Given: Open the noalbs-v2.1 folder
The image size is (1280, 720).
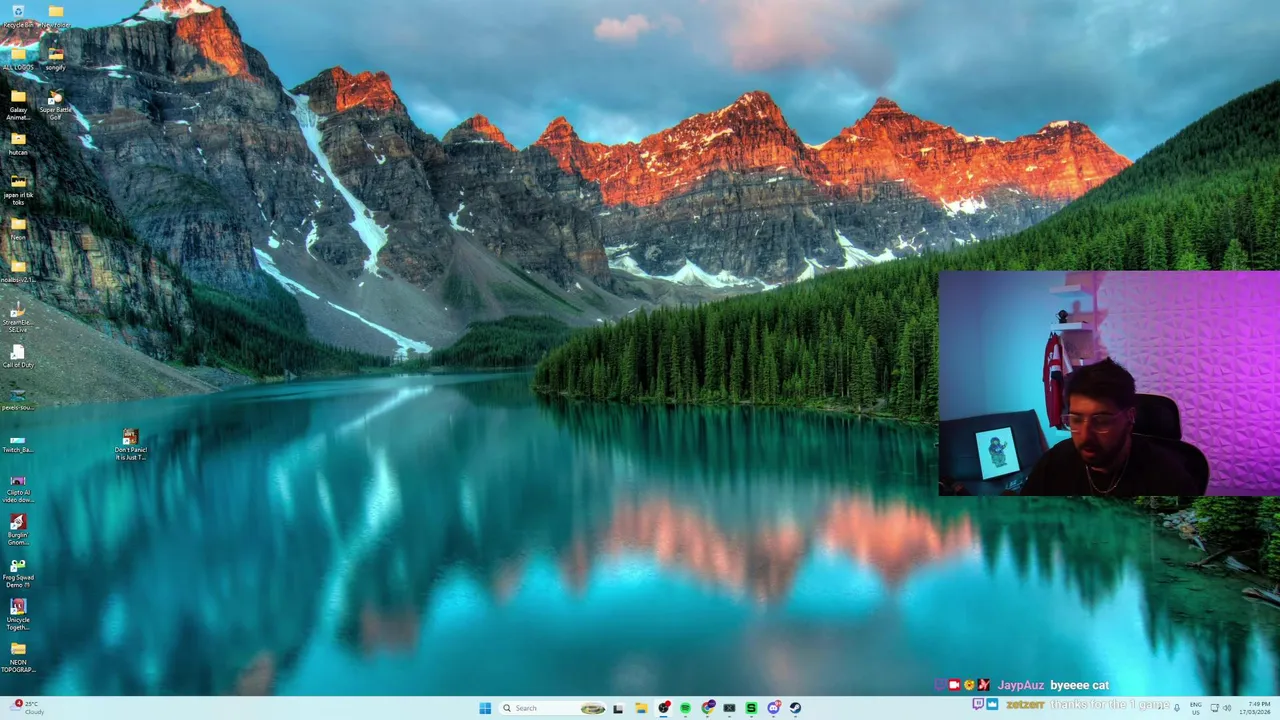Looking at the screenshot, I should (x=18, y=271).
